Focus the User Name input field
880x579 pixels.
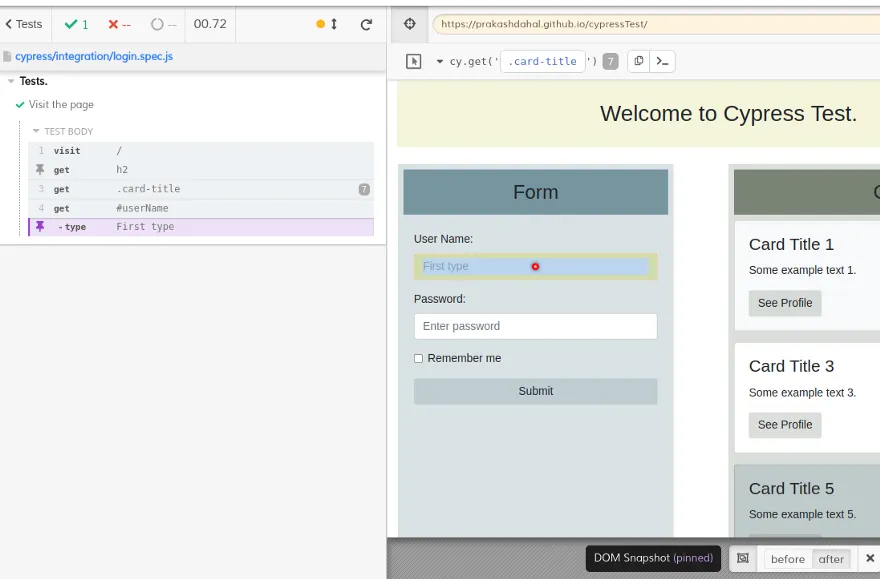coord(535,266)
